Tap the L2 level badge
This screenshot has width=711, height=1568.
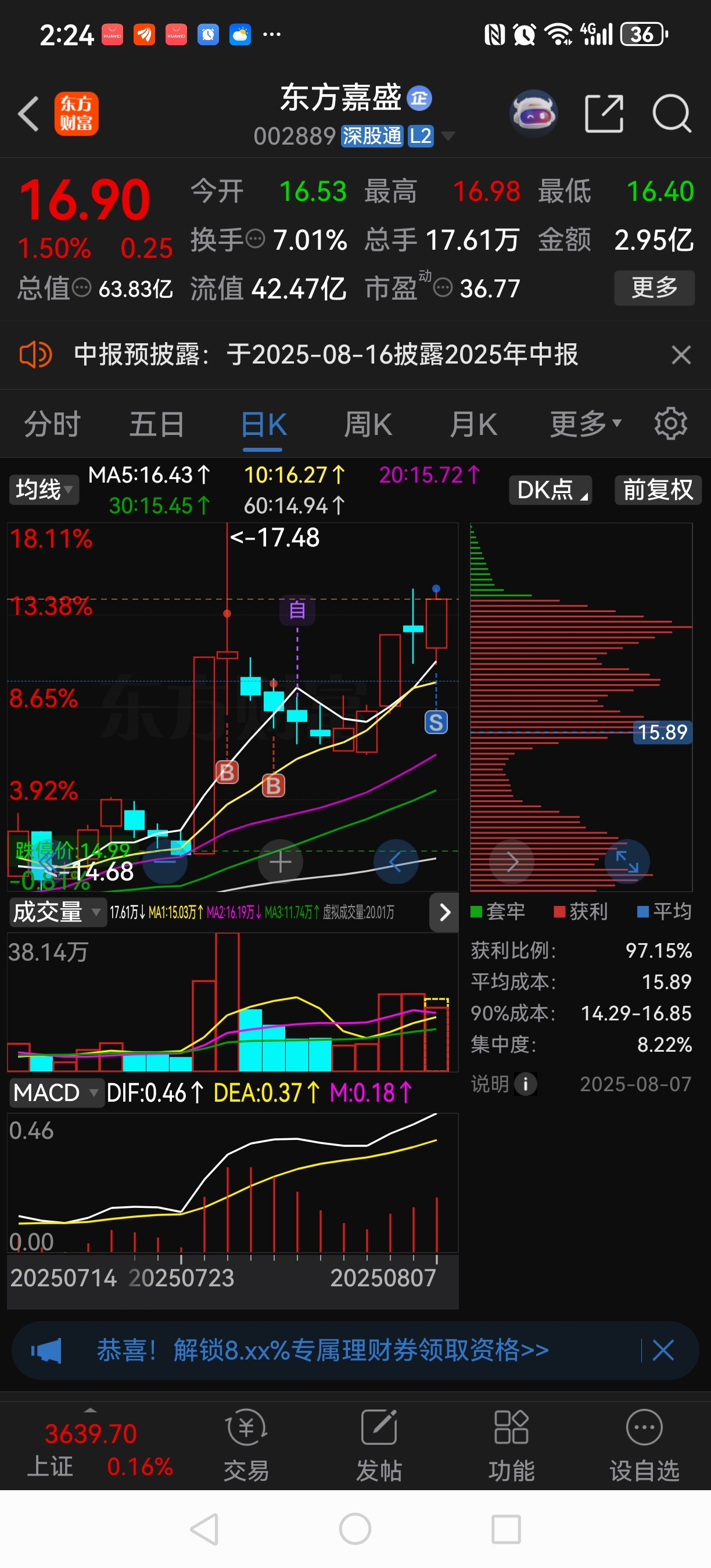(x=421, y=136)
